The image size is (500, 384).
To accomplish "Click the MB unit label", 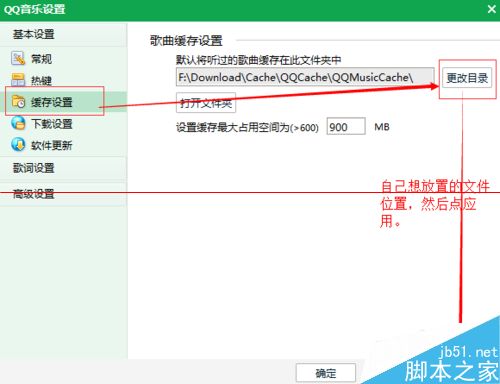I will click(382, 127).
